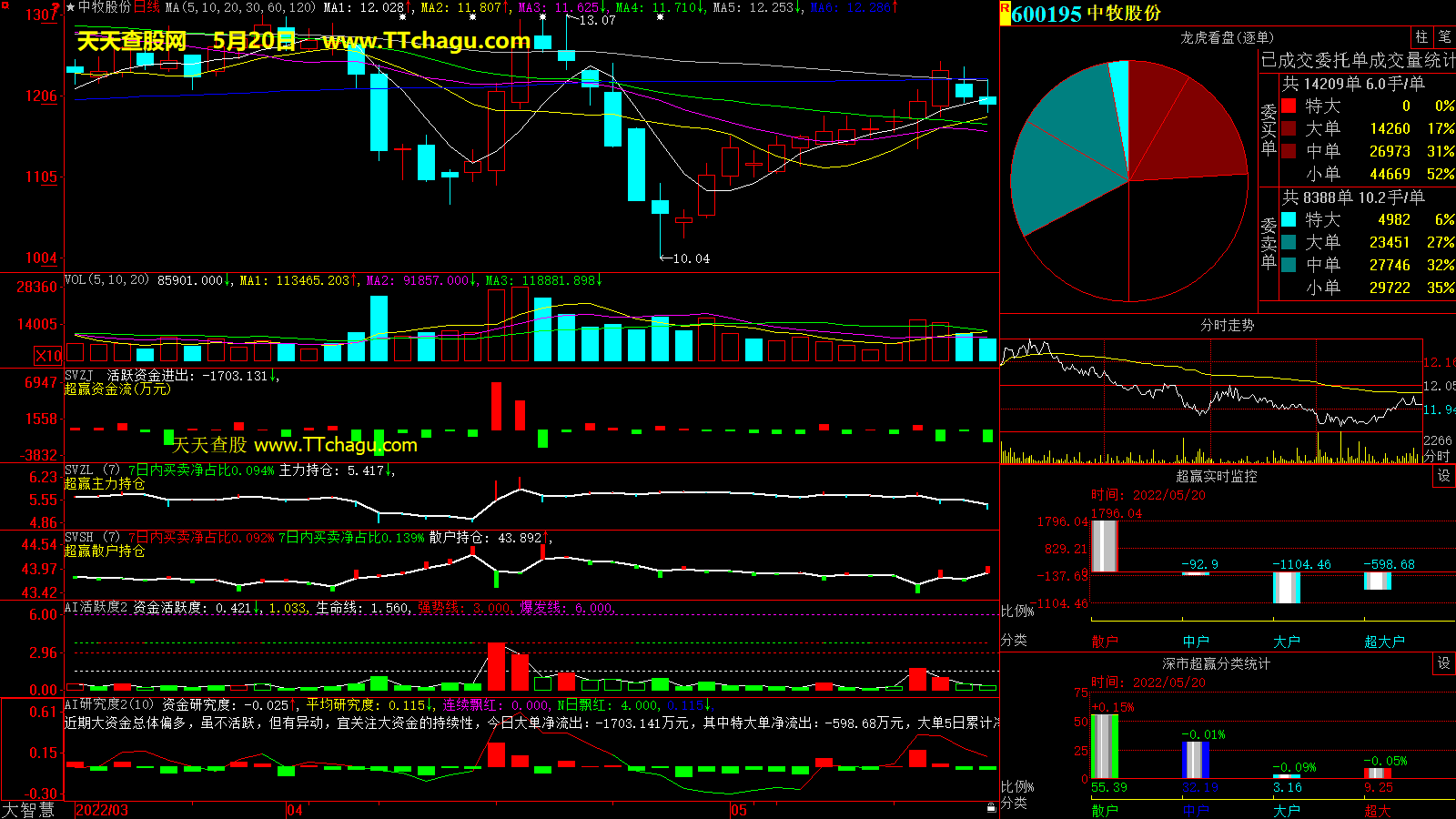This screenshot has height=819, width=1456.
Task: Open MA(5,10,20,30,60,120) indicator parameters
Action: pos(240,7)
